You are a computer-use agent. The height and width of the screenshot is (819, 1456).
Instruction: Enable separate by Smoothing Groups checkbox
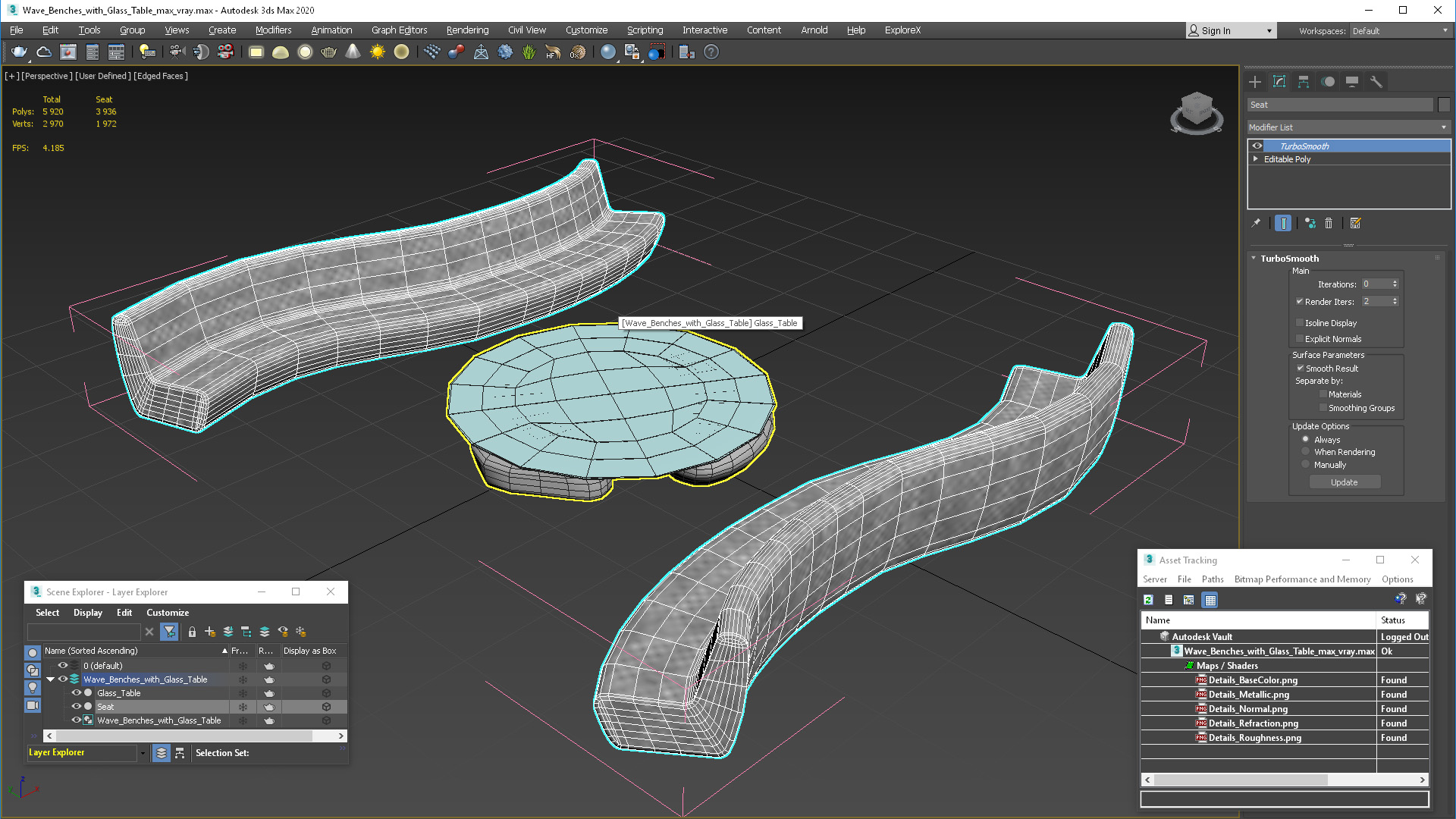1323,407
